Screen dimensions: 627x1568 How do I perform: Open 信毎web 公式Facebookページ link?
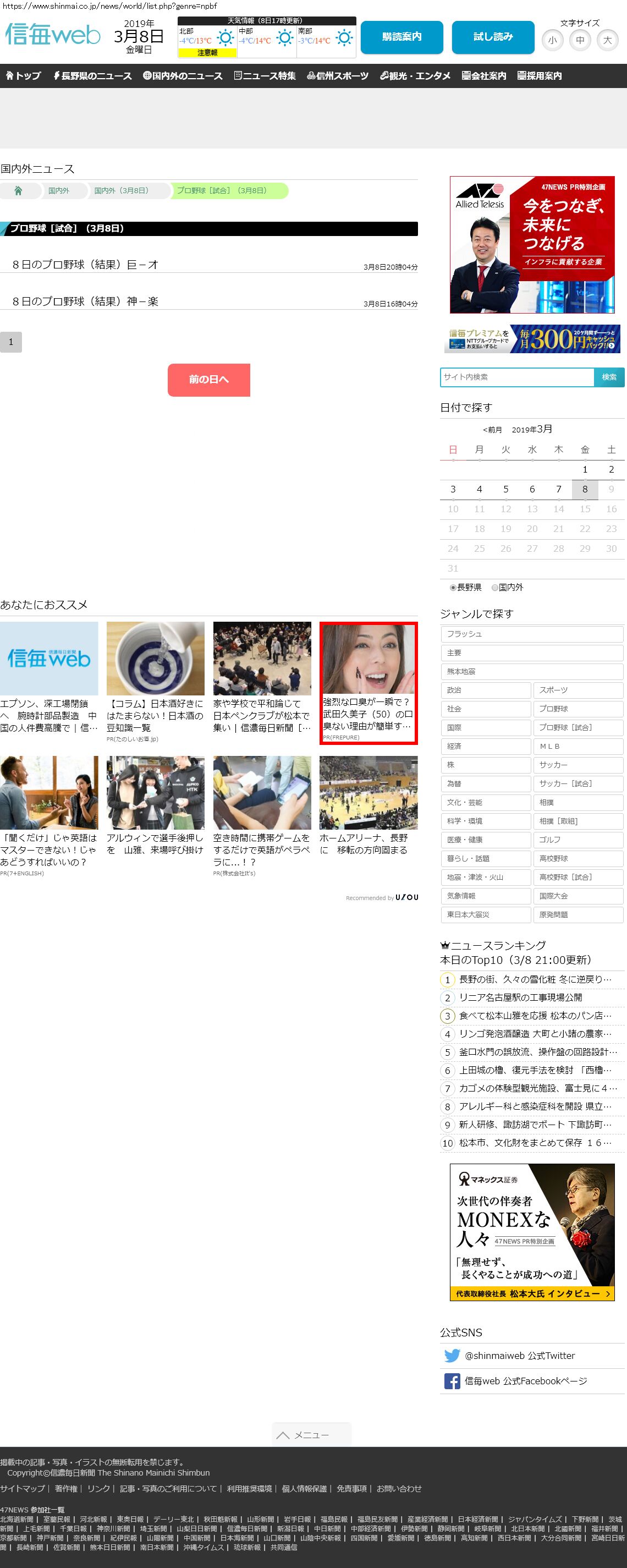tap(526, 1381)
